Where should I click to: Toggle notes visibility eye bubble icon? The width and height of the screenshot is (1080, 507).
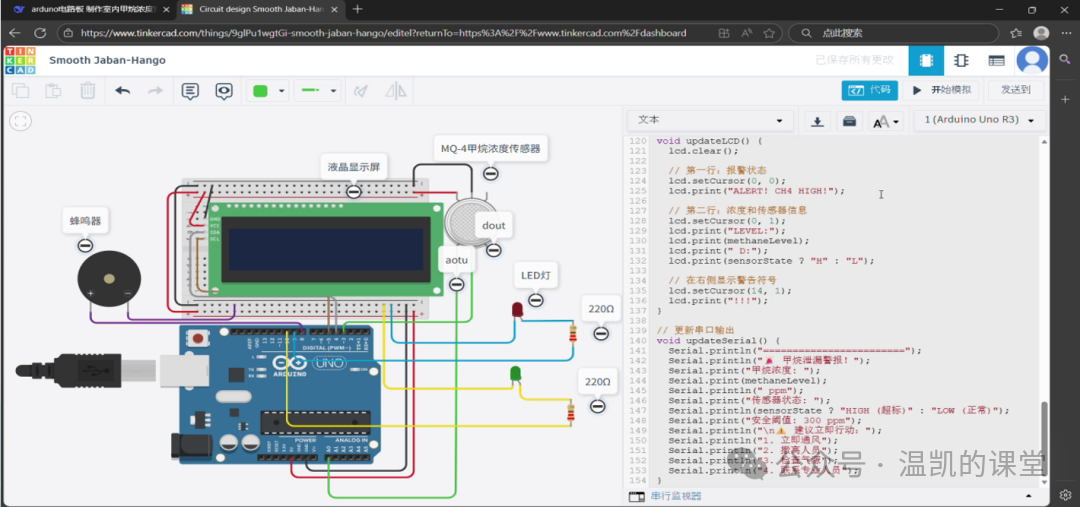(x=224, y=91)
